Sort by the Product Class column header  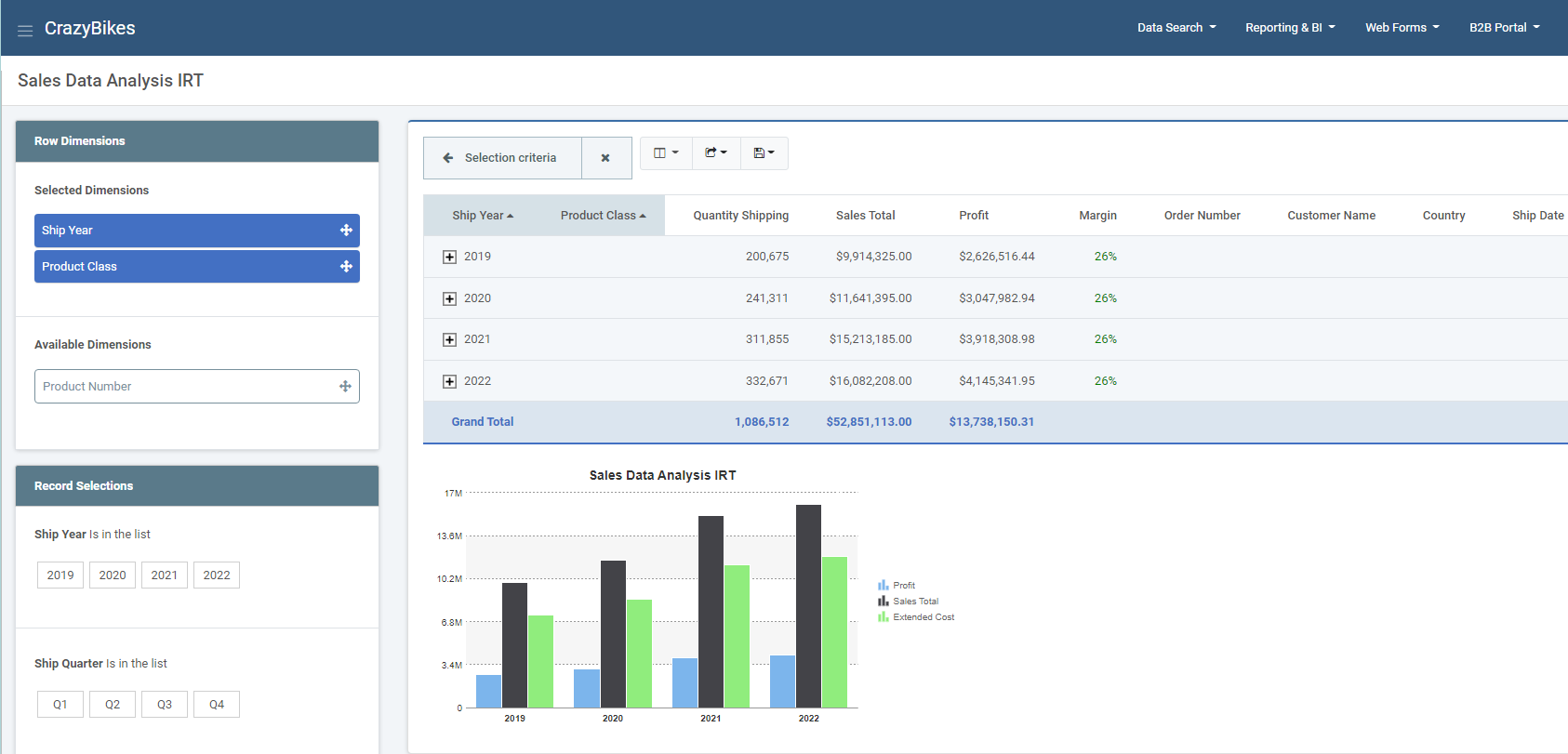(x=603, y=216)
